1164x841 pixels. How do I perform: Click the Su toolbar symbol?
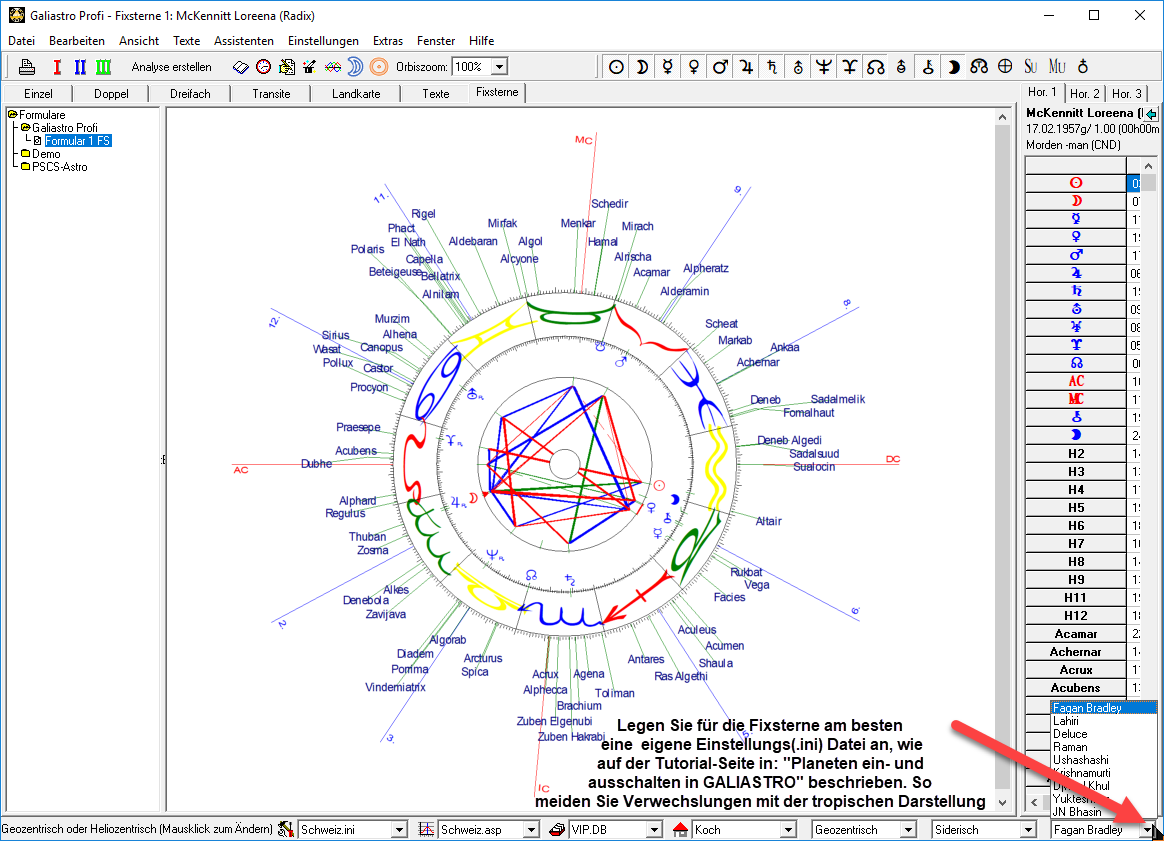tap(1030, 67)
